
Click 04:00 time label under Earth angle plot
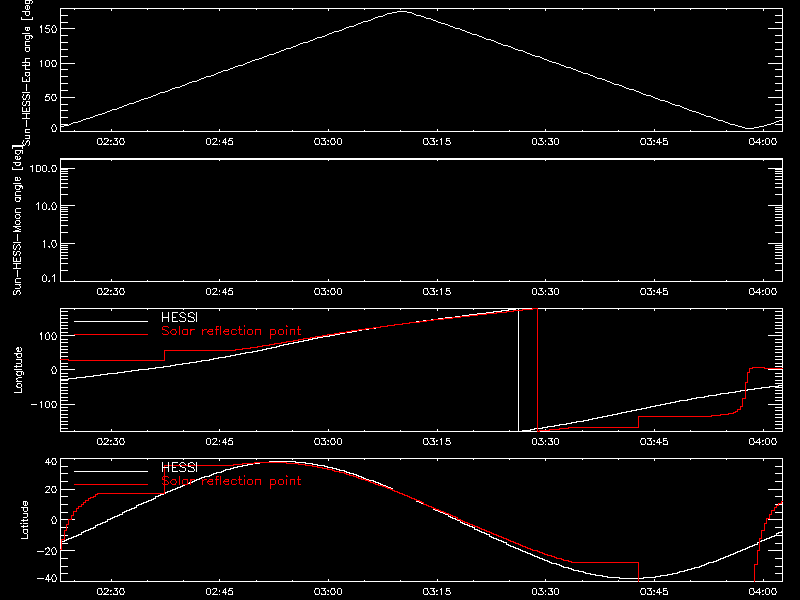pyautogui.click(x=763, y=142)
